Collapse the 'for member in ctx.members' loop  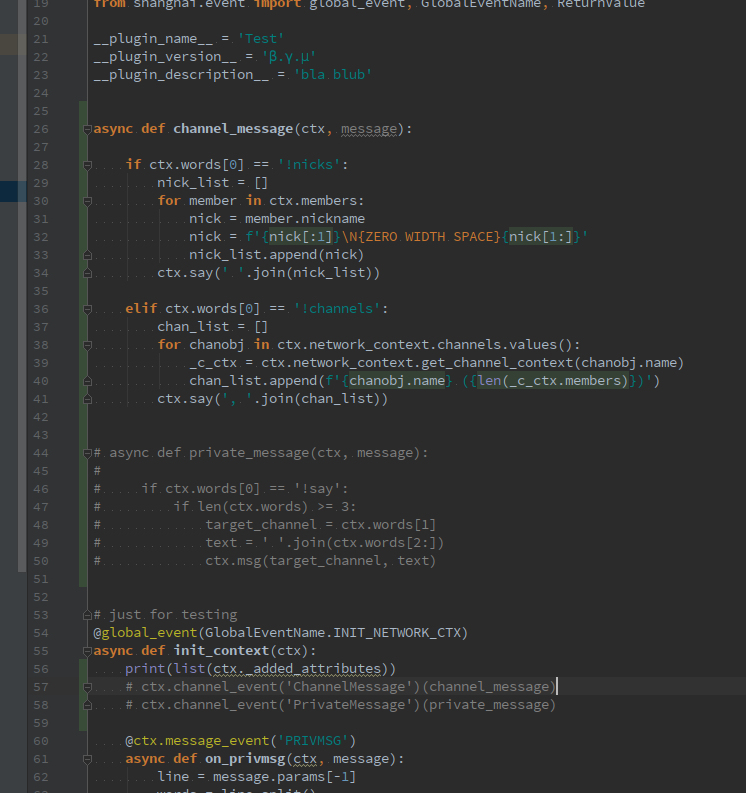[x=88, y=201]
